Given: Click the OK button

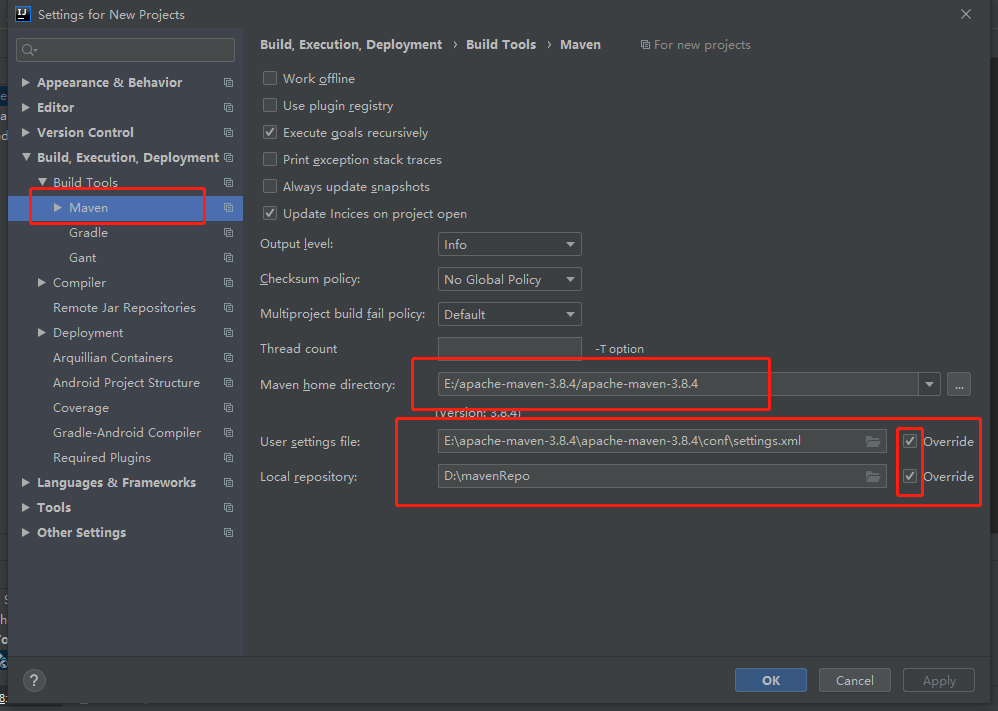Looking at the screenshot, I should pos(771,680).
